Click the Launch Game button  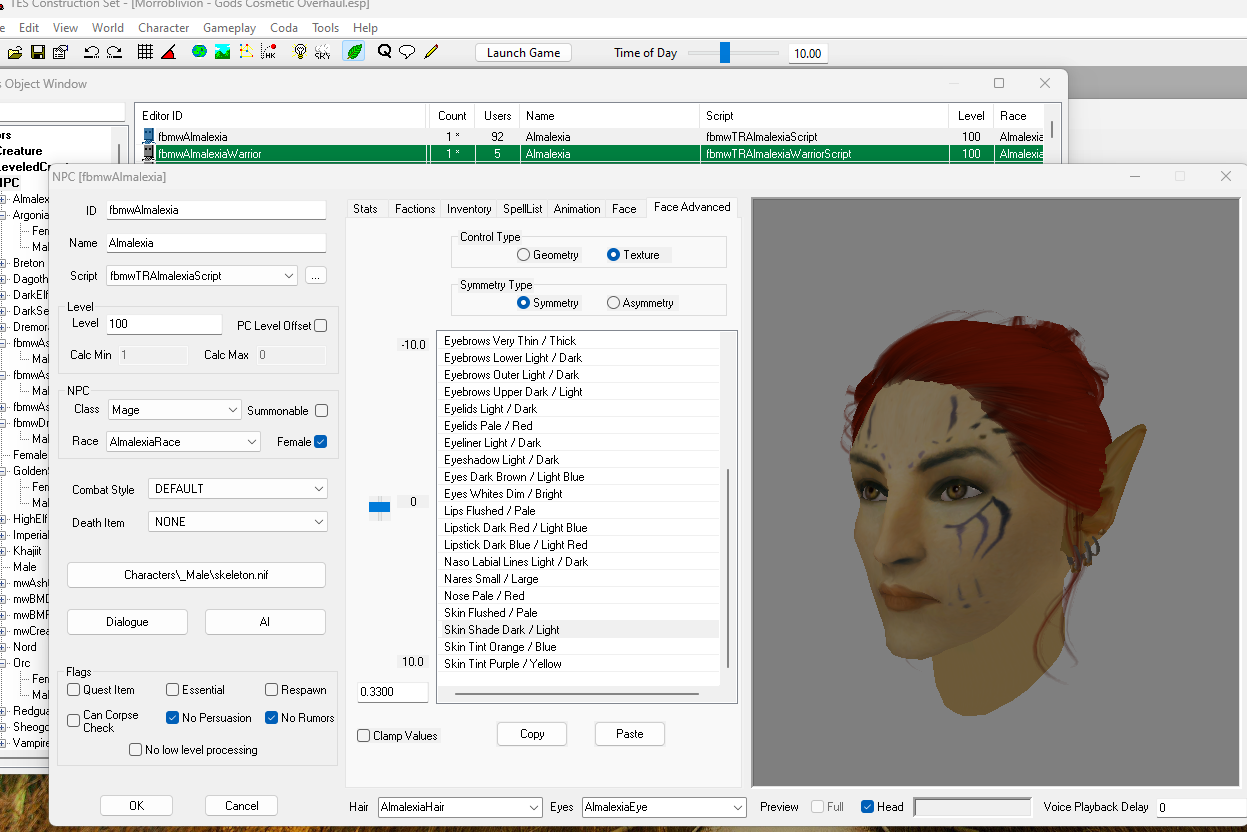point(523,53)
